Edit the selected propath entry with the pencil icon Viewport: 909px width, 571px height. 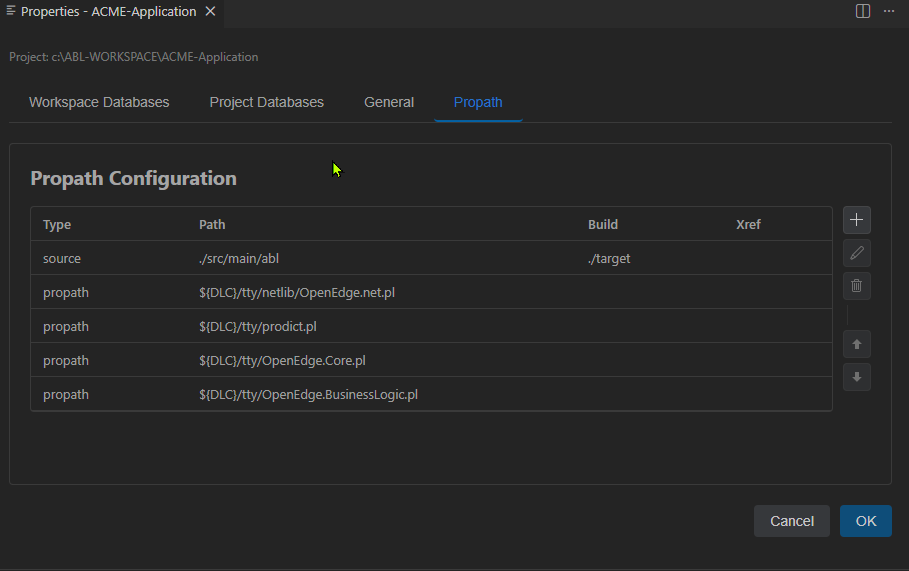click(856, 253)
